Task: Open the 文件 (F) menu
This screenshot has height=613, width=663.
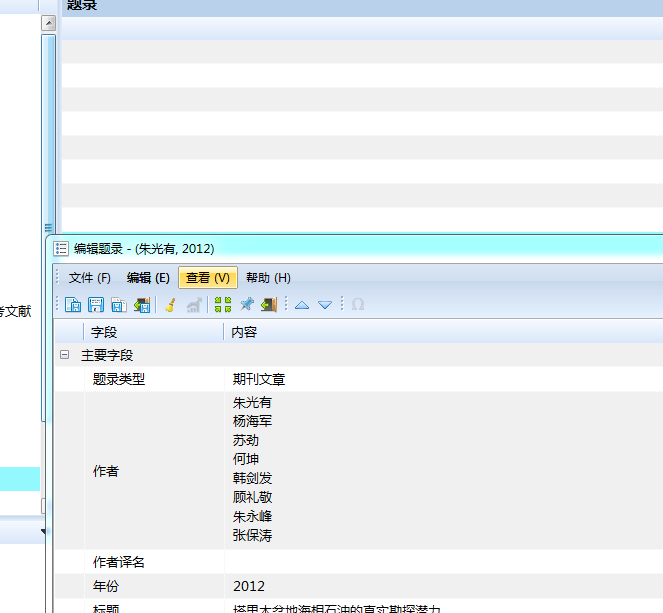Action: pyautogui.click(x=90, y=278)
